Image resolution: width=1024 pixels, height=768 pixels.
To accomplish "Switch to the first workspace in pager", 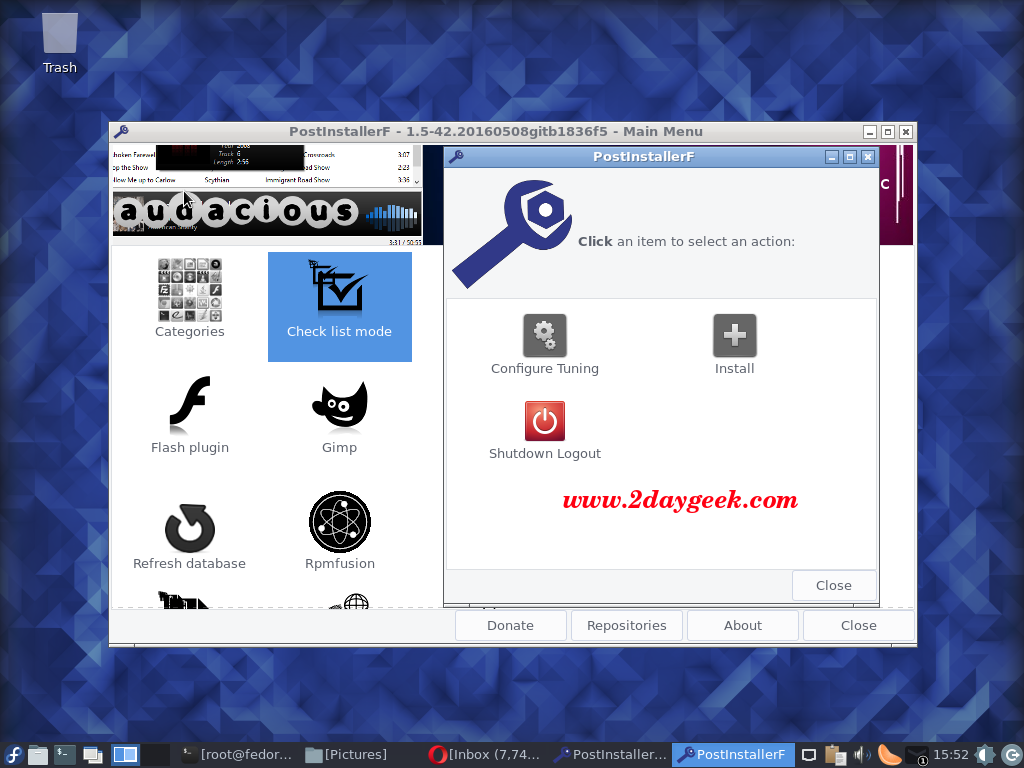I will pos(125,755).
